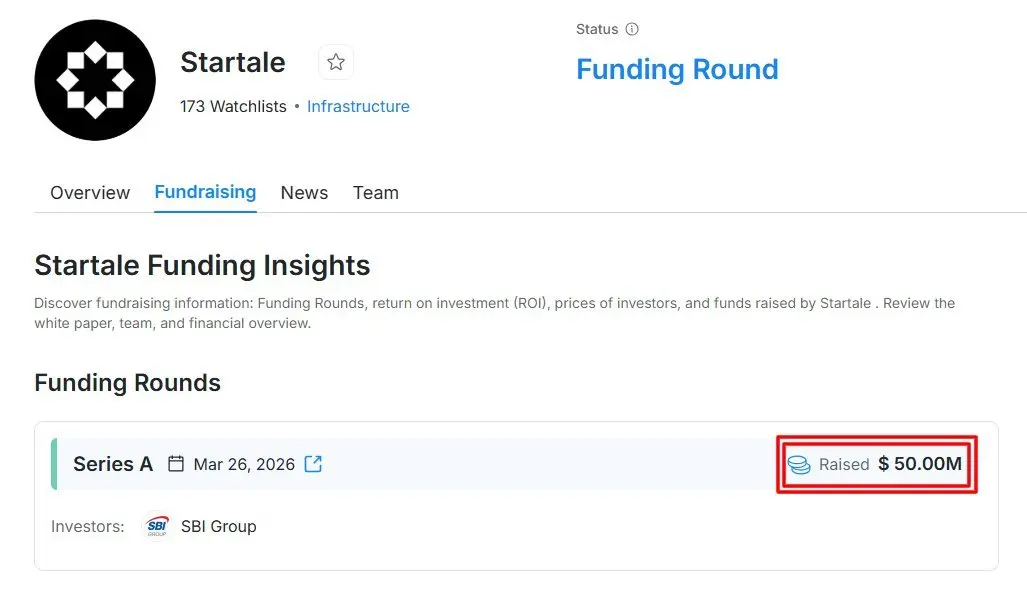Viewport: 1027px width, 593px height.
Task: Open the Status info tooltip icon
Action: click(632, 29)
